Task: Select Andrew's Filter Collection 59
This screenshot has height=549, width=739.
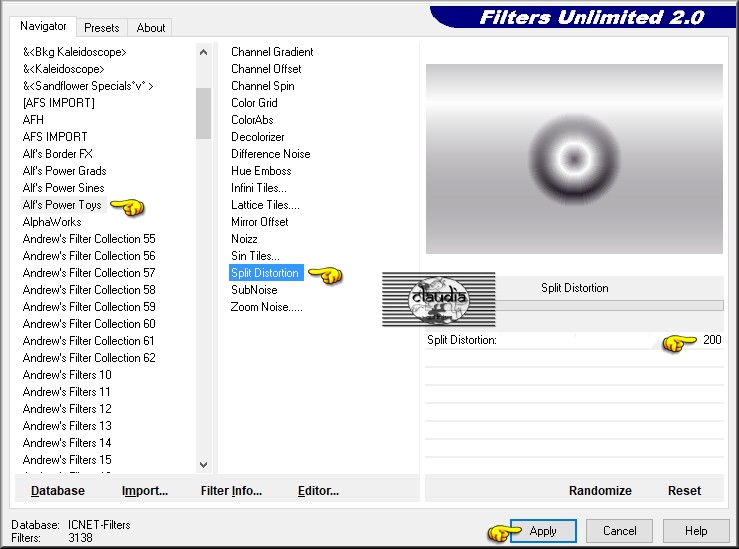Action: (89, 307)
